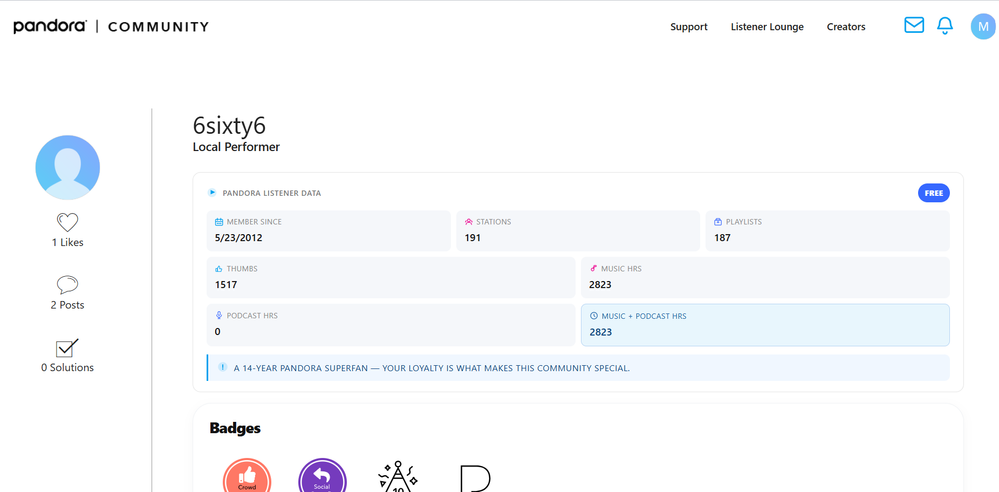The width and height of the screenshot is (999, 492).
Task: Click the Local Performer rank text
Action: [x=236, y=147]
